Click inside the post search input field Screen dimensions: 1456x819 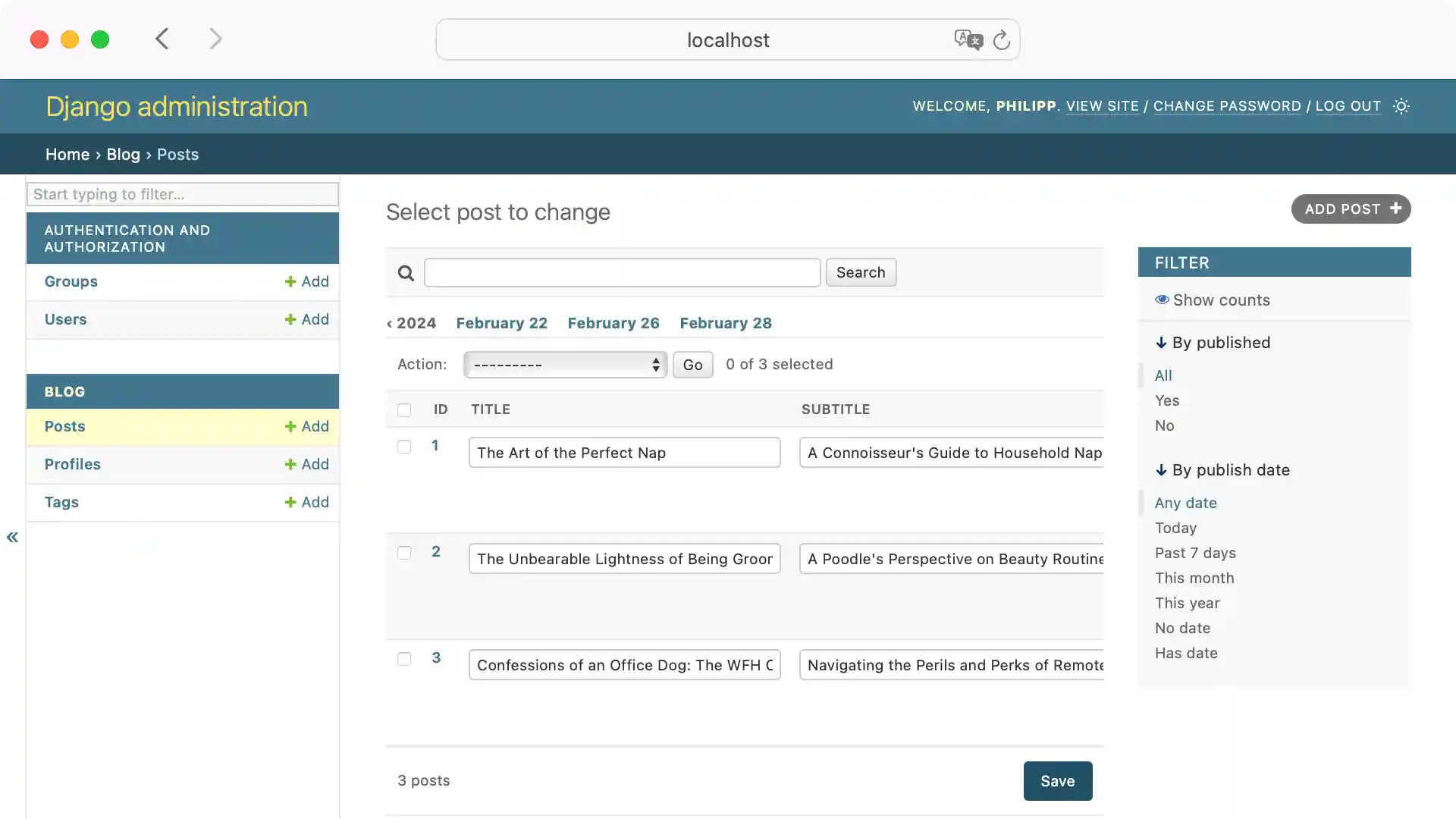[622, 272]
